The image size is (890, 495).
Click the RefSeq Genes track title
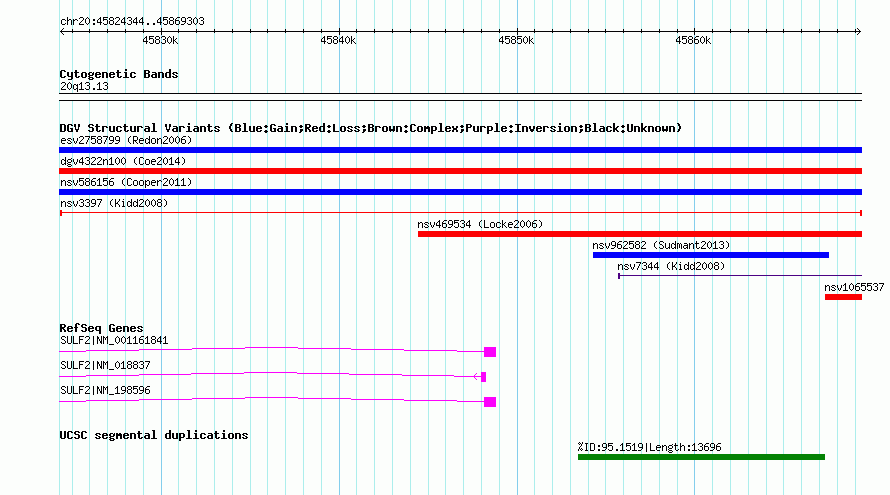pyautogui.click(x=101, y=328)
